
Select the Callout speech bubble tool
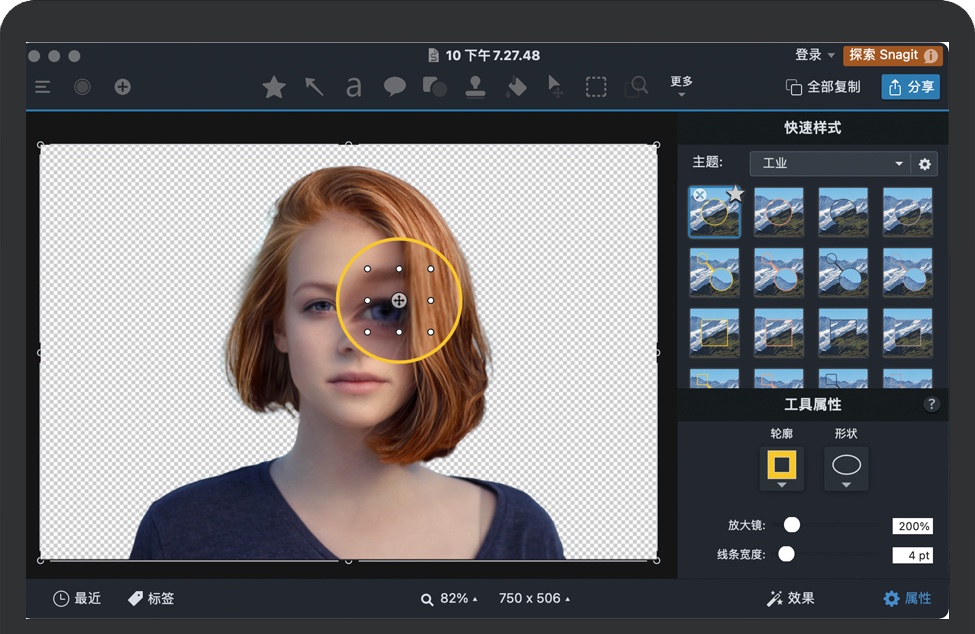[x=394, y=87]
